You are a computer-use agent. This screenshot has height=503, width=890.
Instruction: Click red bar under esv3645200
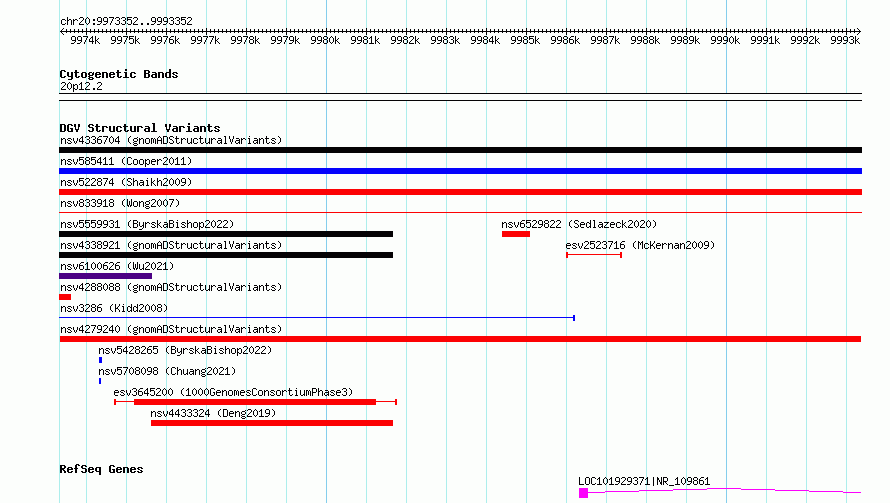(255, 402)
